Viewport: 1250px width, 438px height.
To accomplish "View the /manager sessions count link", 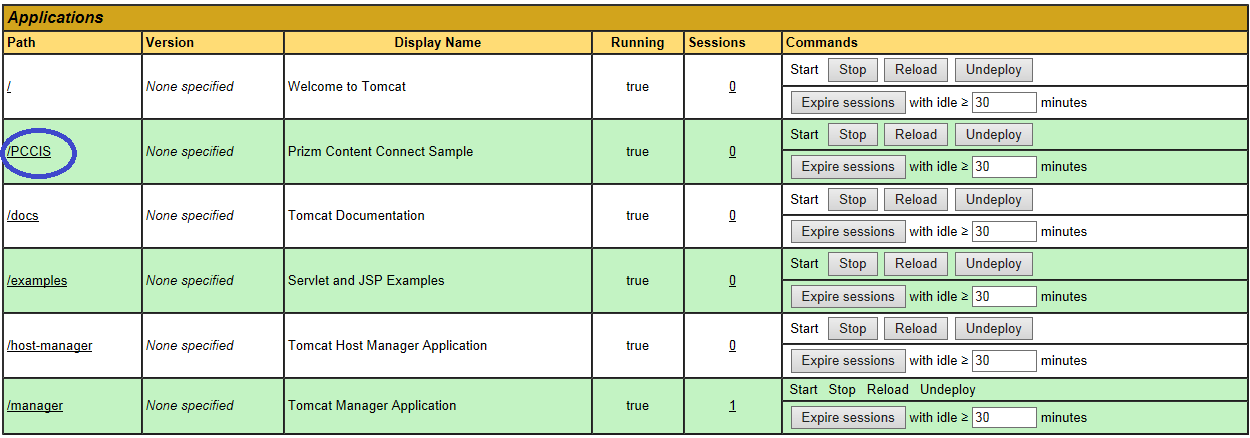I will [732, 406].
